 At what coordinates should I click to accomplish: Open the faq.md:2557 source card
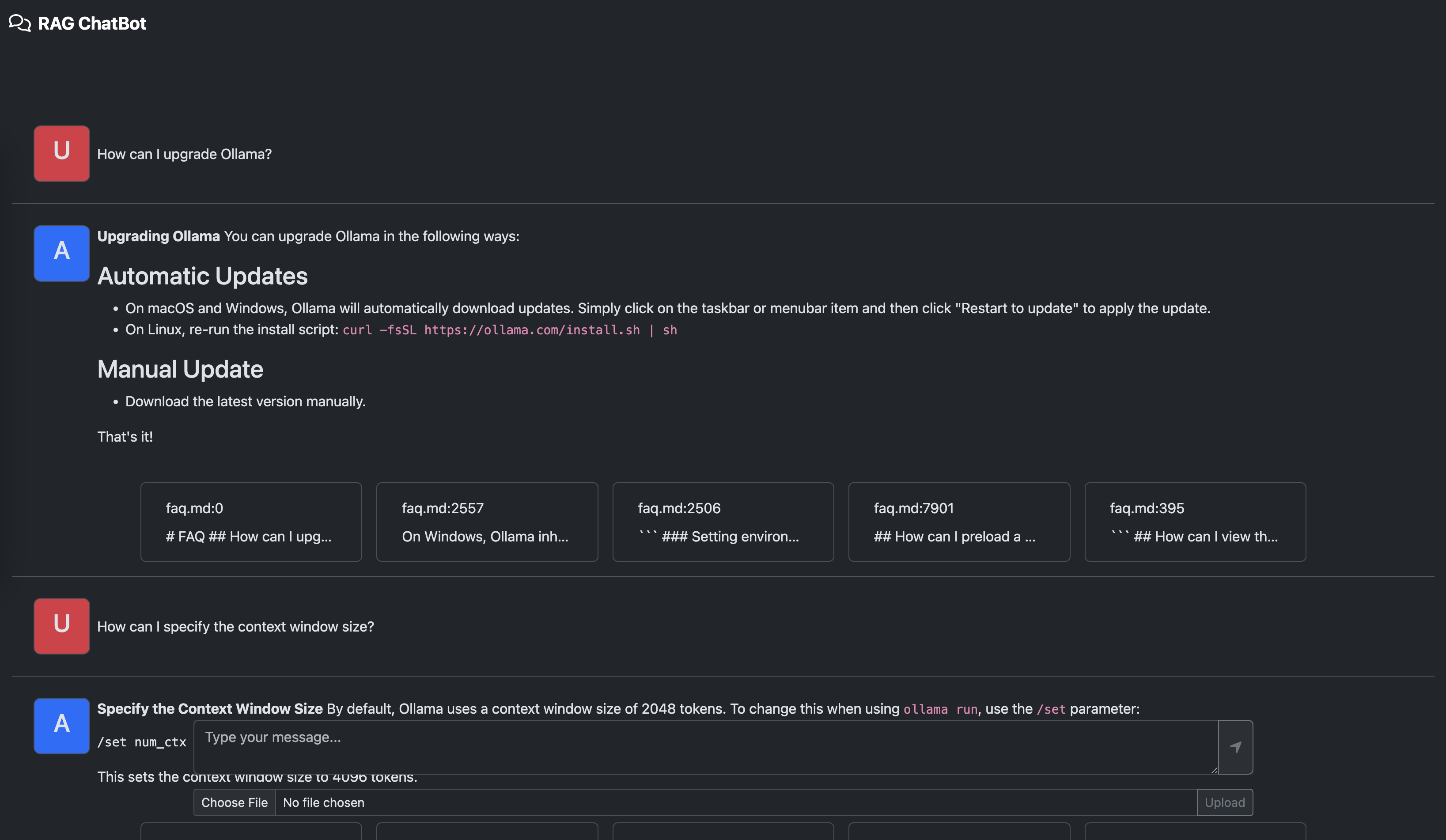487,522
